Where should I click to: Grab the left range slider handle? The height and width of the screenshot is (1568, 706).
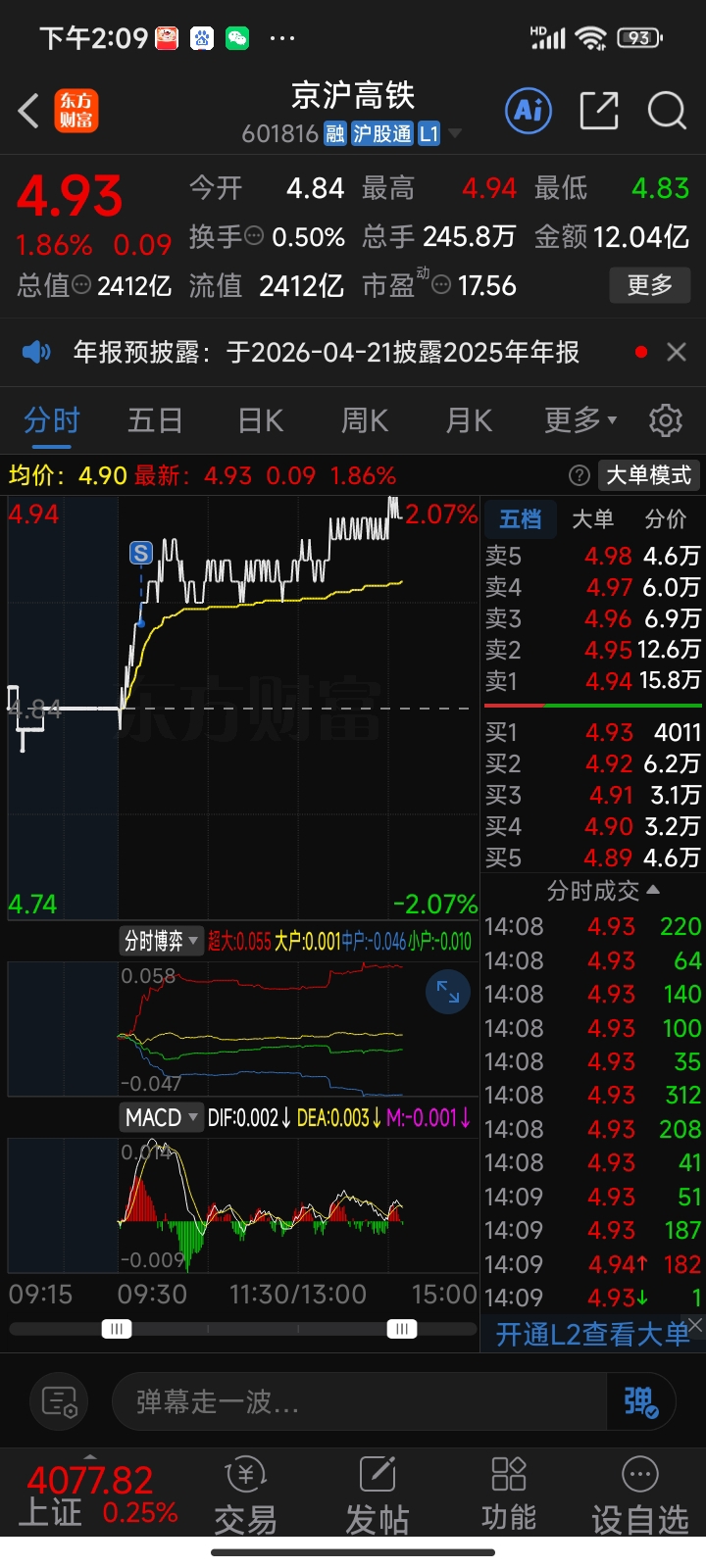click(x=117, y=1329)
